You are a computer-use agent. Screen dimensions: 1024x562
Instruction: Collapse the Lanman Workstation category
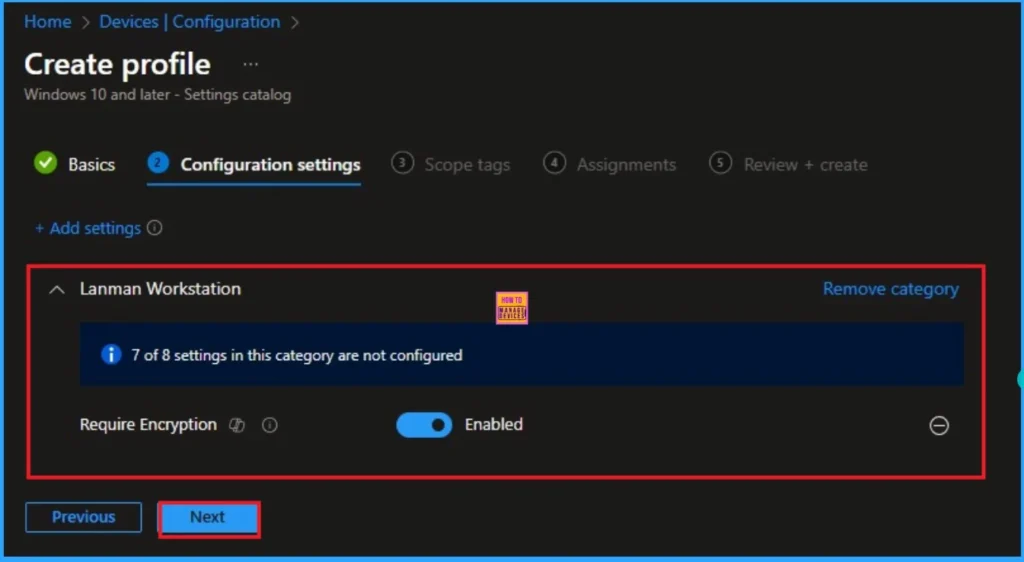coord(54,289)
